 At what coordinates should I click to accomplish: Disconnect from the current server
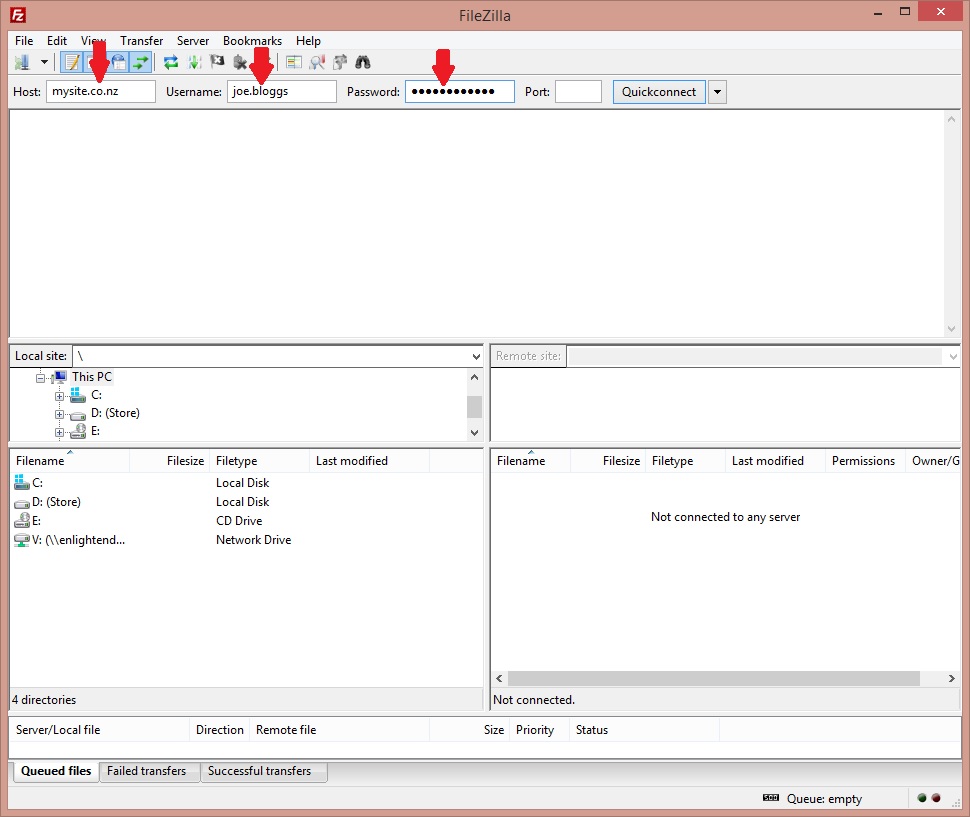(x=240, y=62)
